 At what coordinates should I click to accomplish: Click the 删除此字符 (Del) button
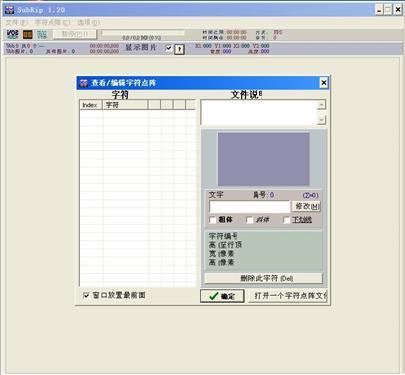(264, 278)
